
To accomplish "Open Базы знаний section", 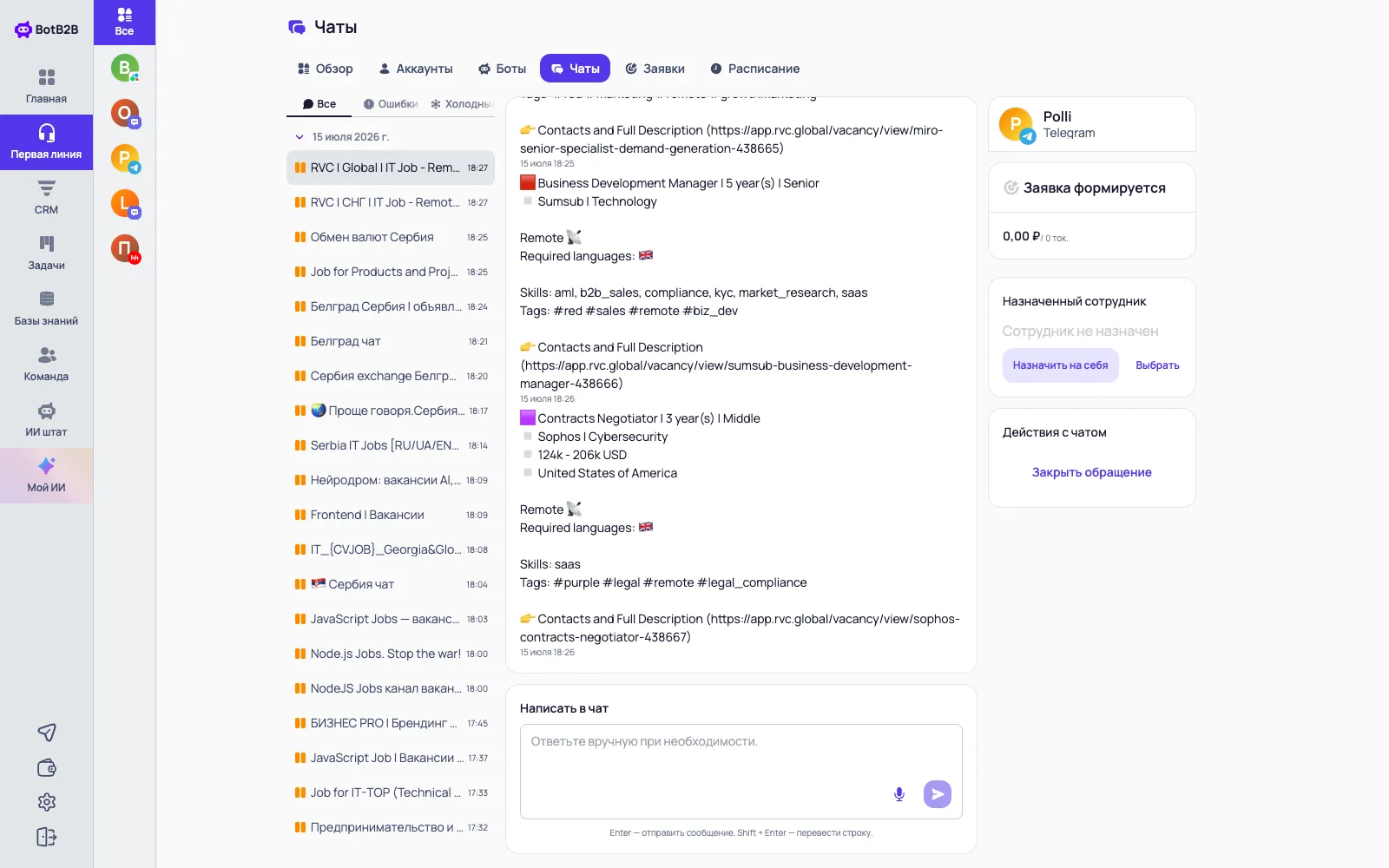I will tap(46, 309).
